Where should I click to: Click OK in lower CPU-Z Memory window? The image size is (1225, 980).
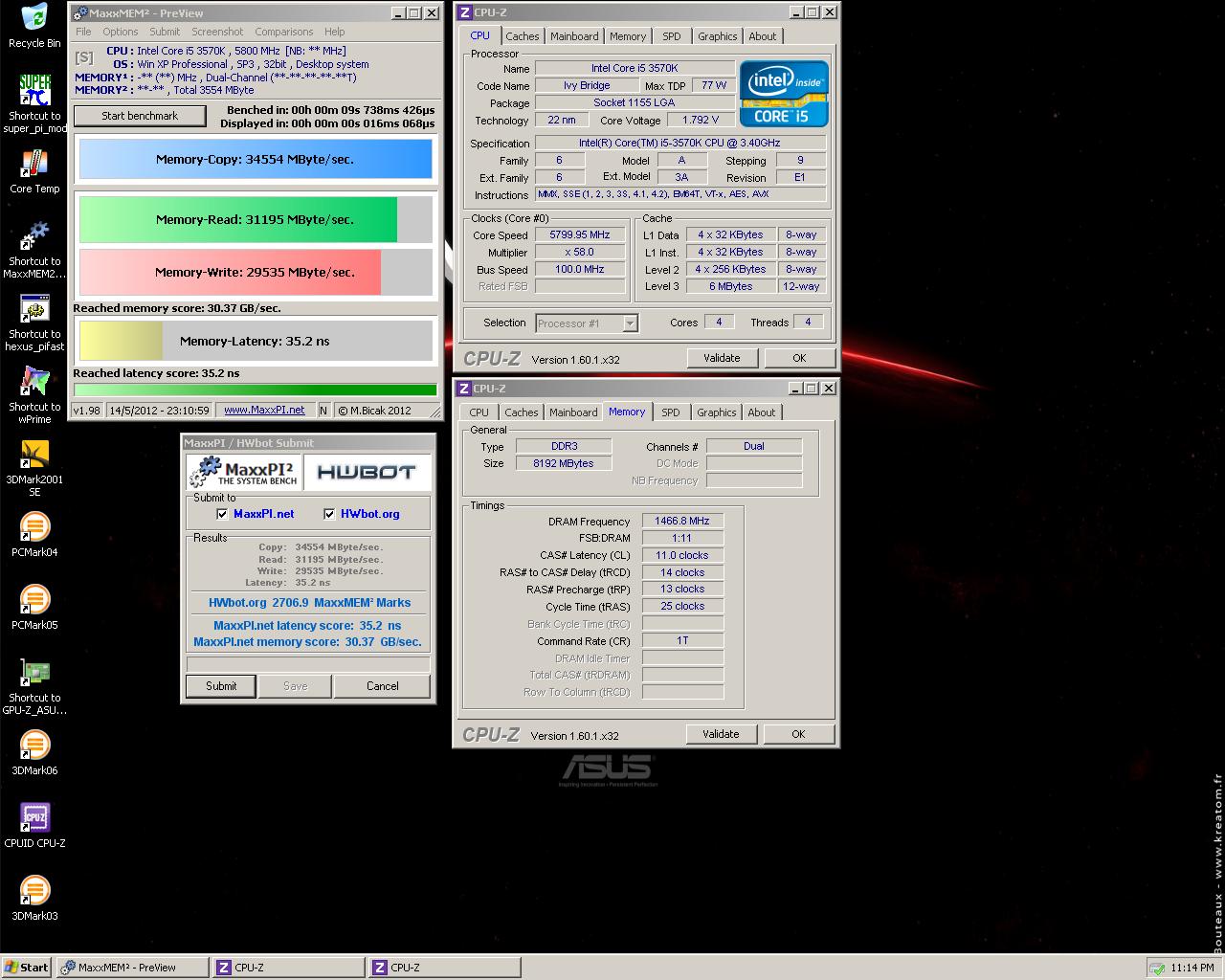[x=798, y=734]
